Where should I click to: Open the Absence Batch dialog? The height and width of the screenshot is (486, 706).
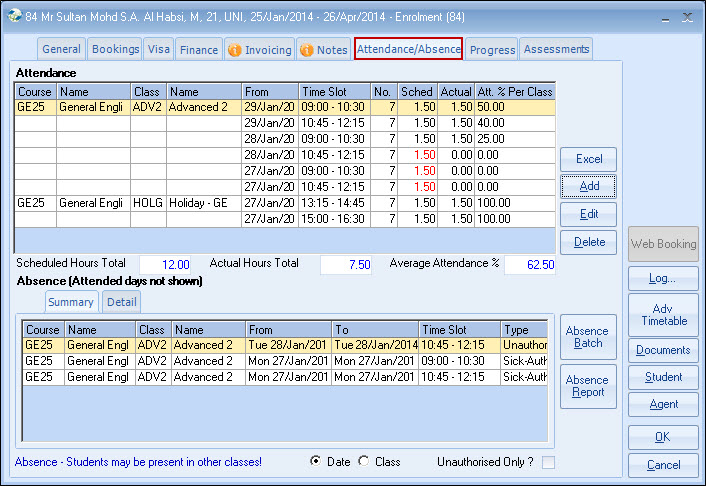[586, 337]
